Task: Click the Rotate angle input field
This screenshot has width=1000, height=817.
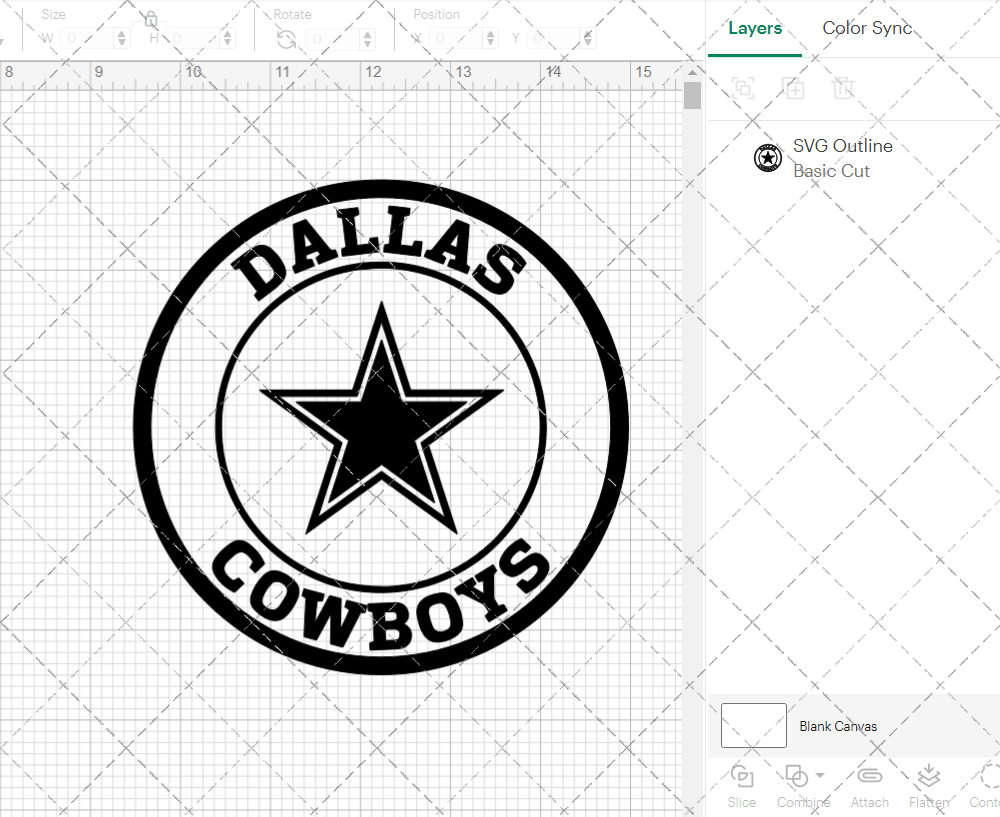Action: tap(334, 39)
